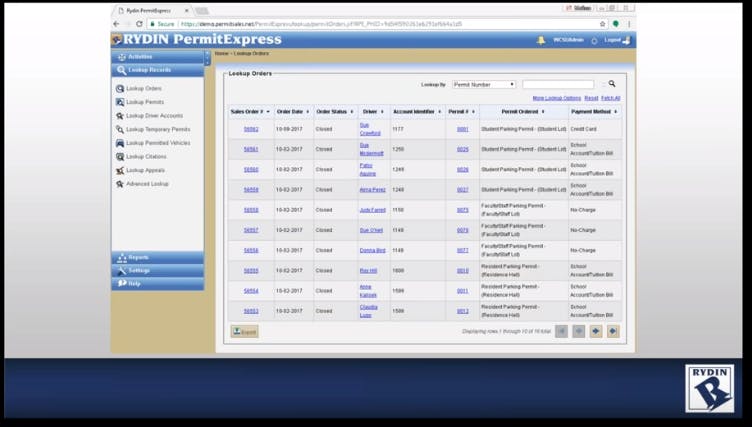Open the Lookup By Permit Number dropdown
The width and height of the screenshot is (752, 427).
click(484, 84)
